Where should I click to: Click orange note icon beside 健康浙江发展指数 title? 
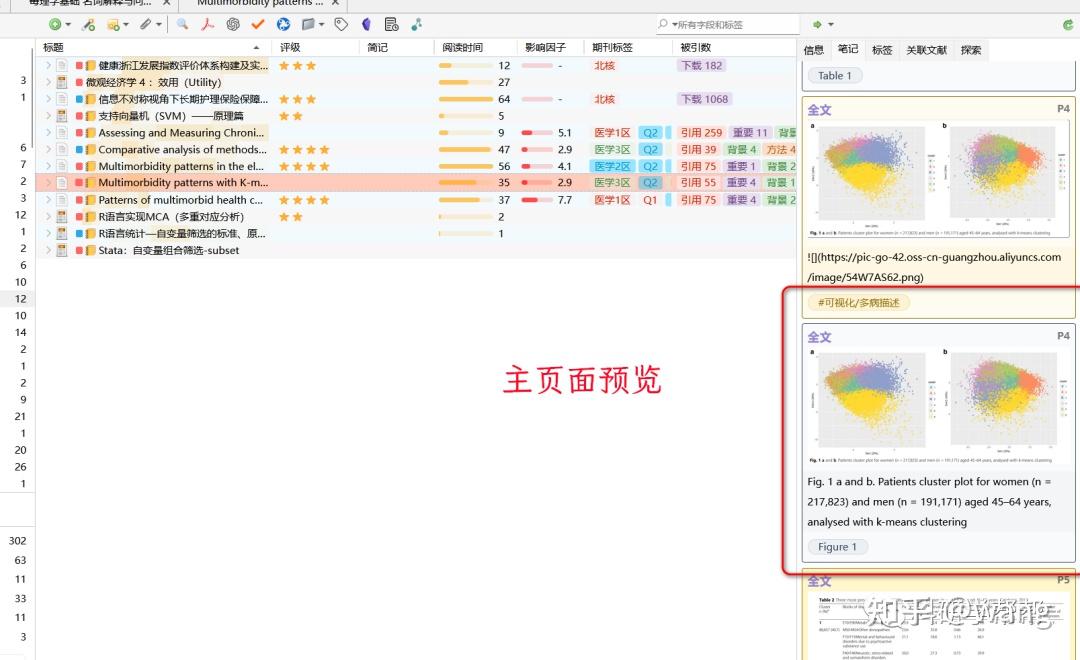(90, 65)
